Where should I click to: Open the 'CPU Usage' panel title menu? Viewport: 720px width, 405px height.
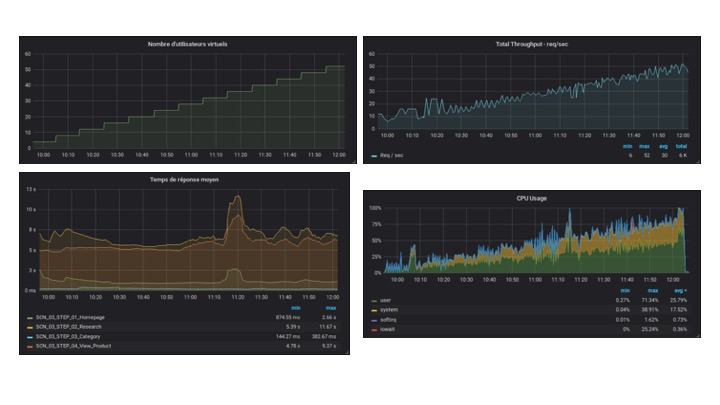pyautogui.click(x=532, y=198)
